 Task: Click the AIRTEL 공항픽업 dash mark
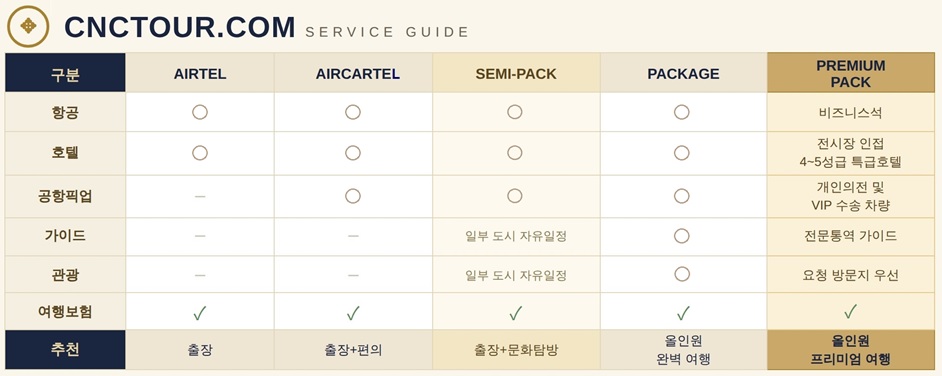tap(200, 196)
